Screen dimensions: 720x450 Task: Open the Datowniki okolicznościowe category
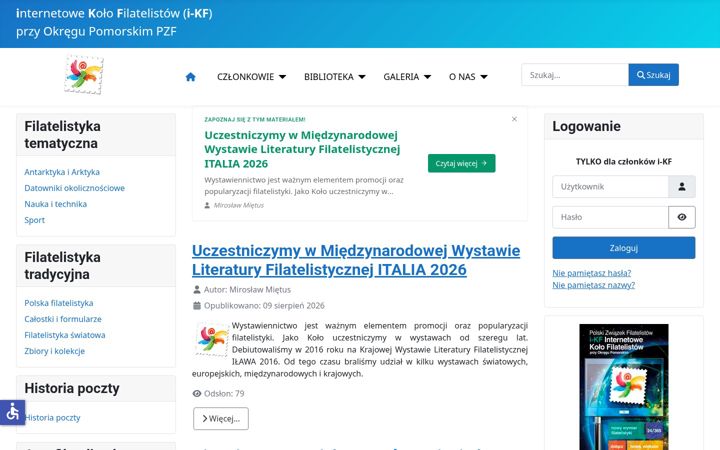pyautogui.click(x=74, y=188)
